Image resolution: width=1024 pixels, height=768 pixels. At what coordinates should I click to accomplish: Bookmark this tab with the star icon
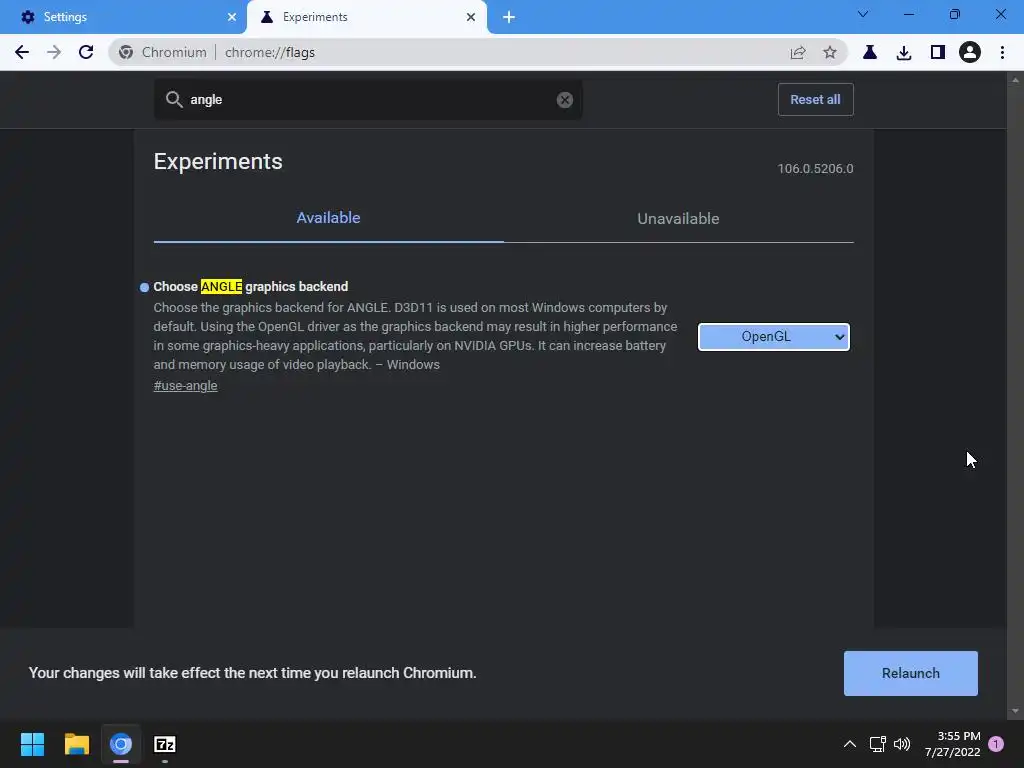829,52
